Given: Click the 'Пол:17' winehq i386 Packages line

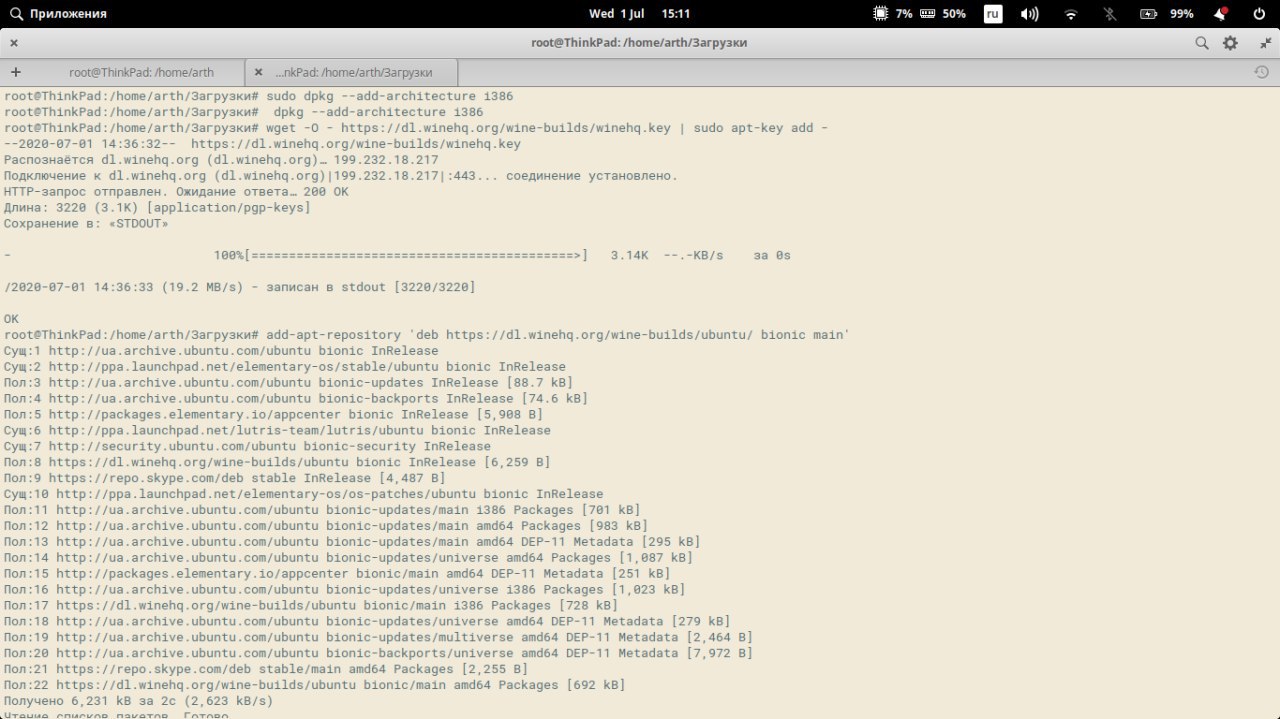Looking at the screenshot, I should pyautogui.click(x=311, y=605).
